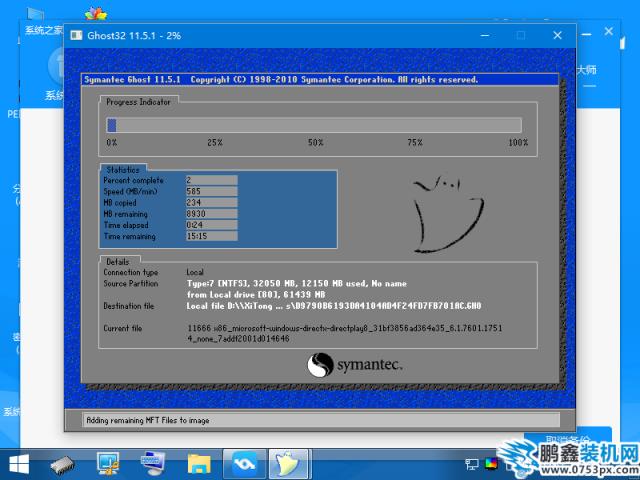
Task: Close the Ghost32 window
Action: [x=558, y=36]
